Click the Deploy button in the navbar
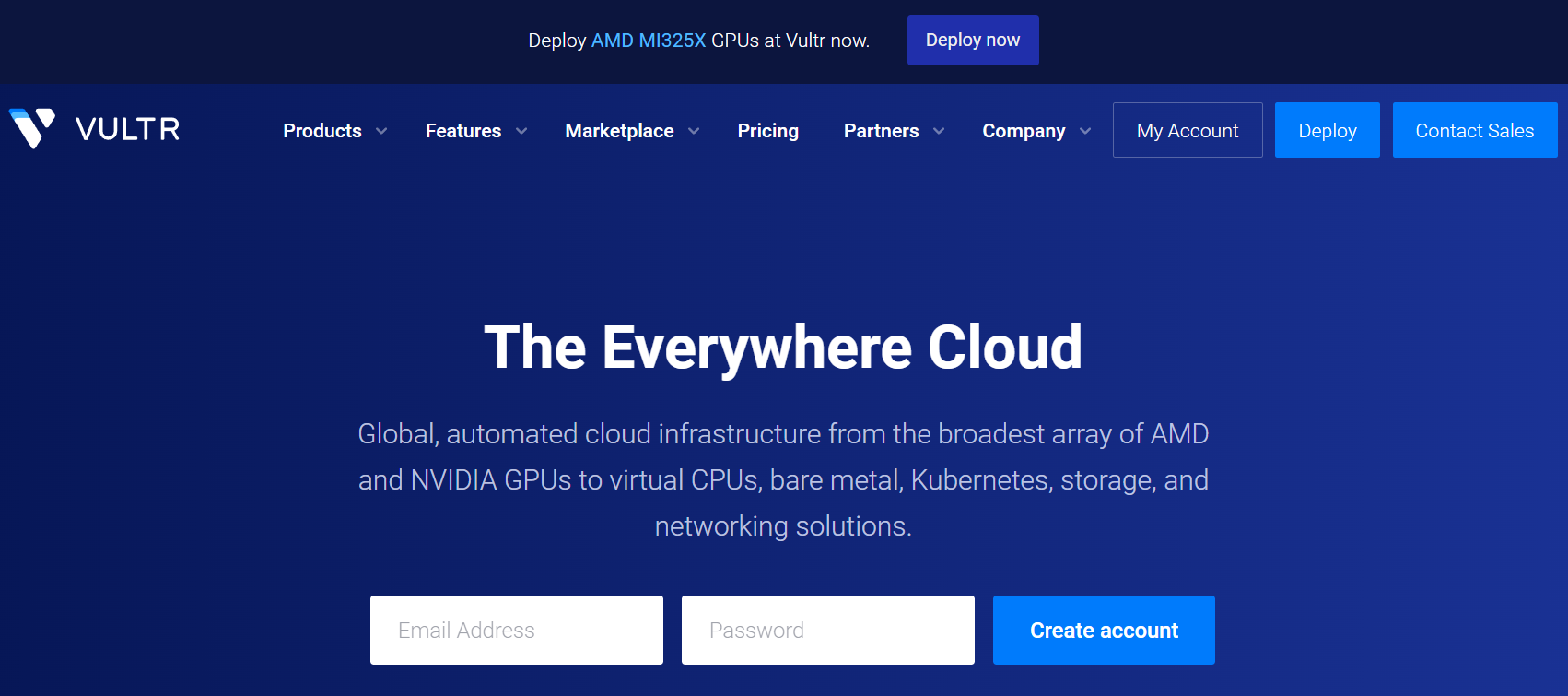 click(x=1328, y=130)
